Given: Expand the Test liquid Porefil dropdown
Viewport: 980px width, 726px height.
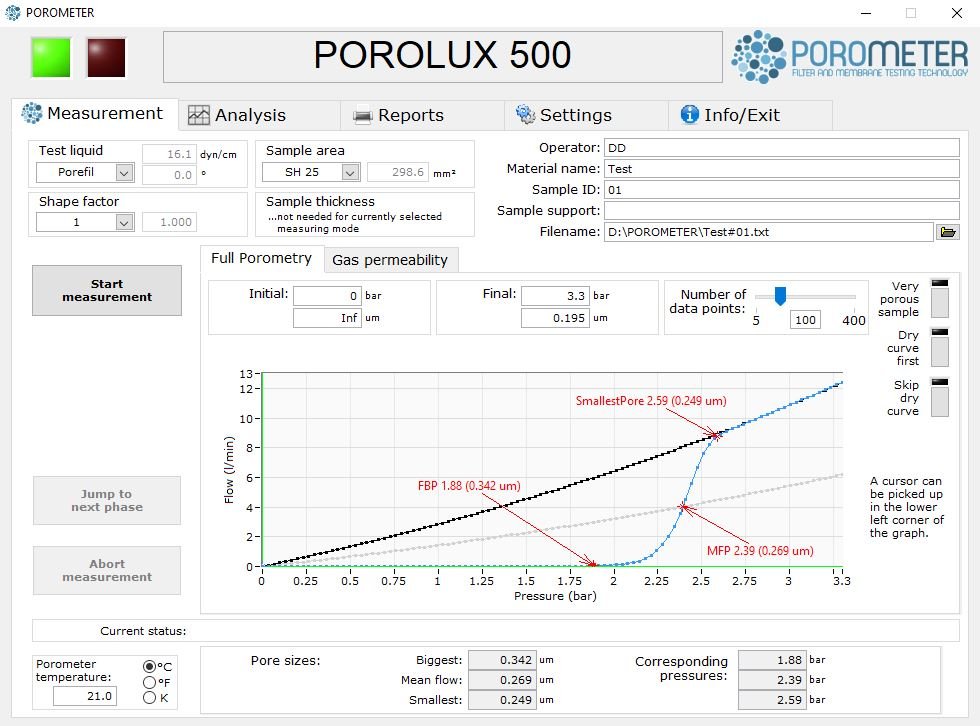Looking at the screenshot, I should point(124,172).
